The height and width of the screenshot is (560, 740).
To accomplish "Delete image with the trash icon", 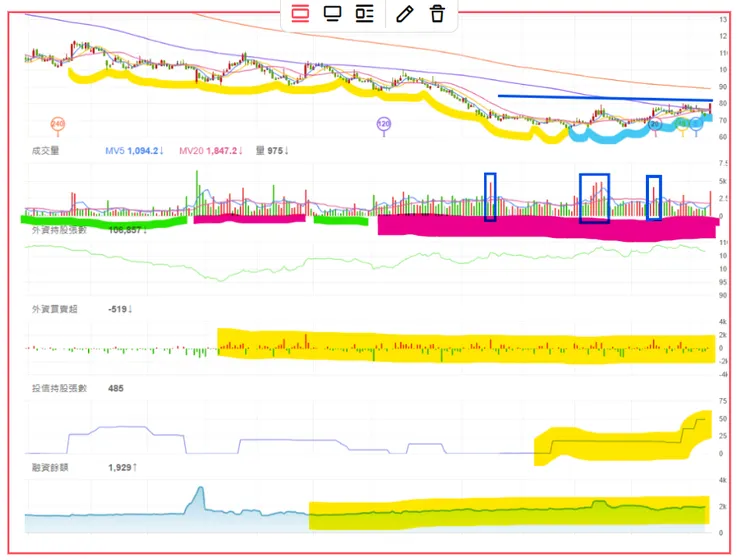I will (437, 13).
